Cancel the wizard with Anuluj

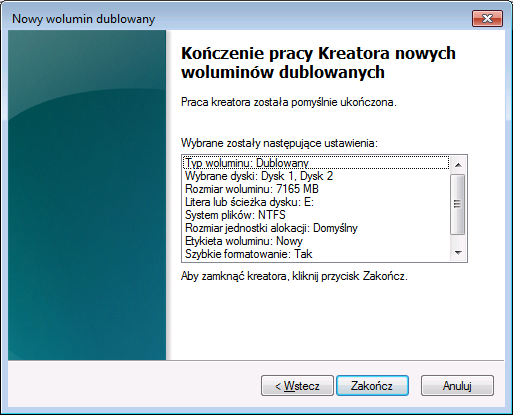[x=457, y=386]
